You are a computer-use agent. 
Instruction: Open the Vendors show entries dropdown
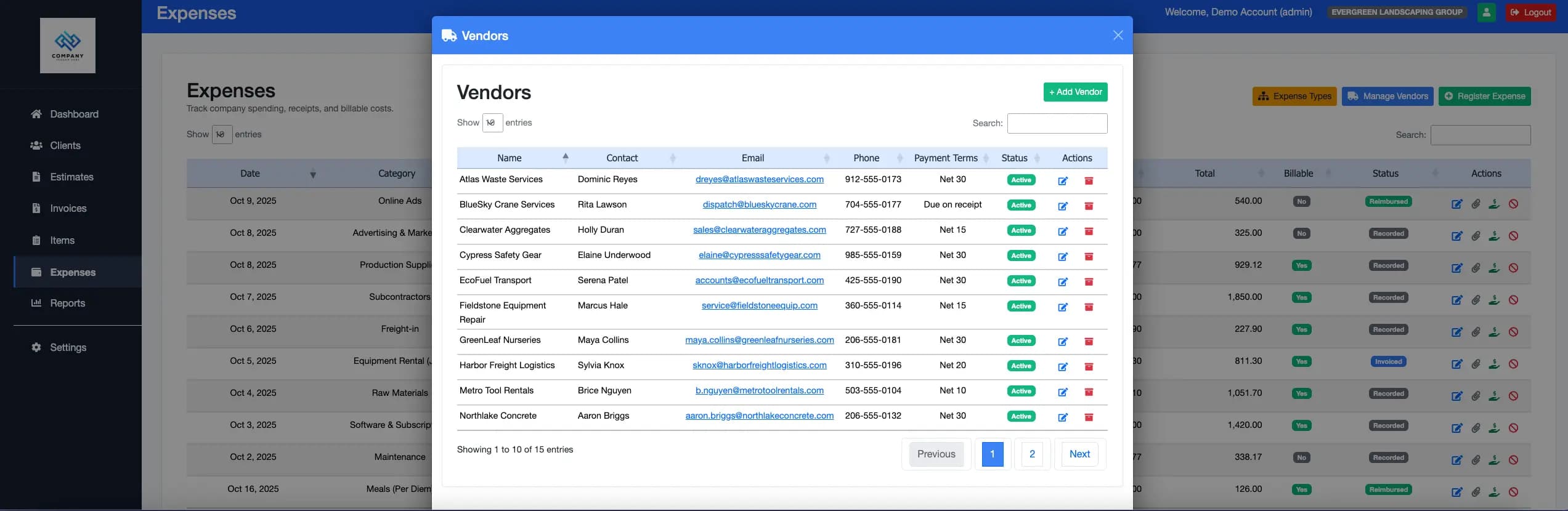pyautogui.click(x=492, y=123)
